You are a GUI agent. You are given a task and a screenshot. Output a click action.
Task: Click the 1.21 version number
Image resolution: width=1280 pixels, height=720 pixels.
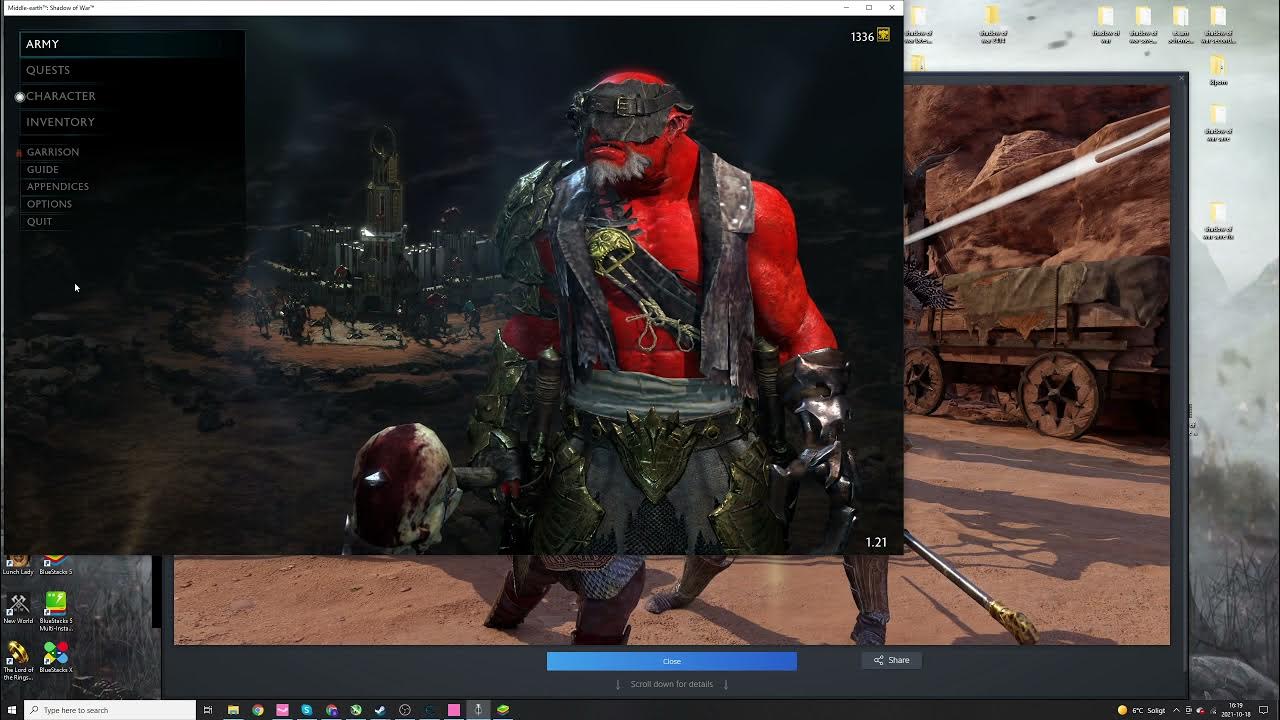876,542
